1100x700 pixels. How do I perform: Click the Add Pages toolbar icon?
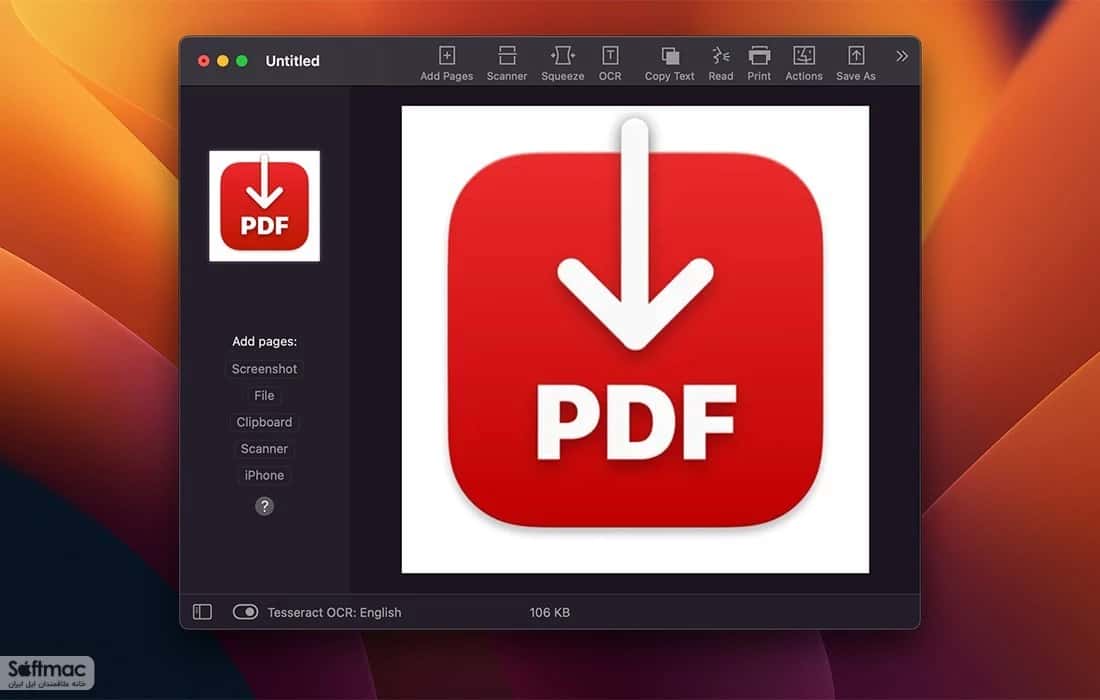click(446, 63)
